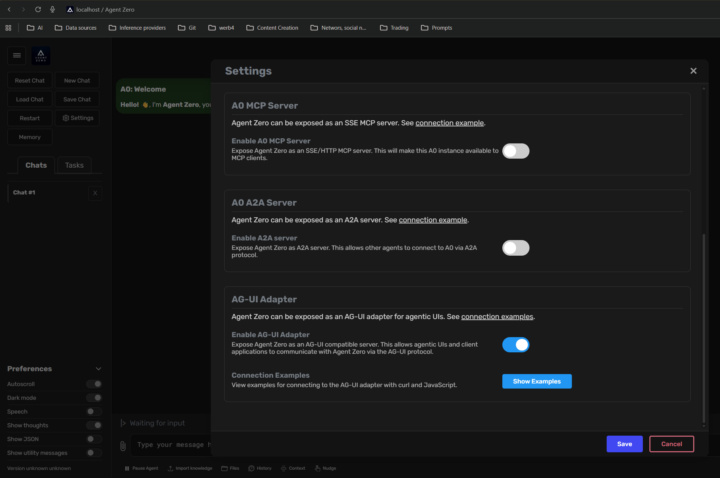Open the Data sources bookmarks folder
720x478 pixels.
[76, 28]
